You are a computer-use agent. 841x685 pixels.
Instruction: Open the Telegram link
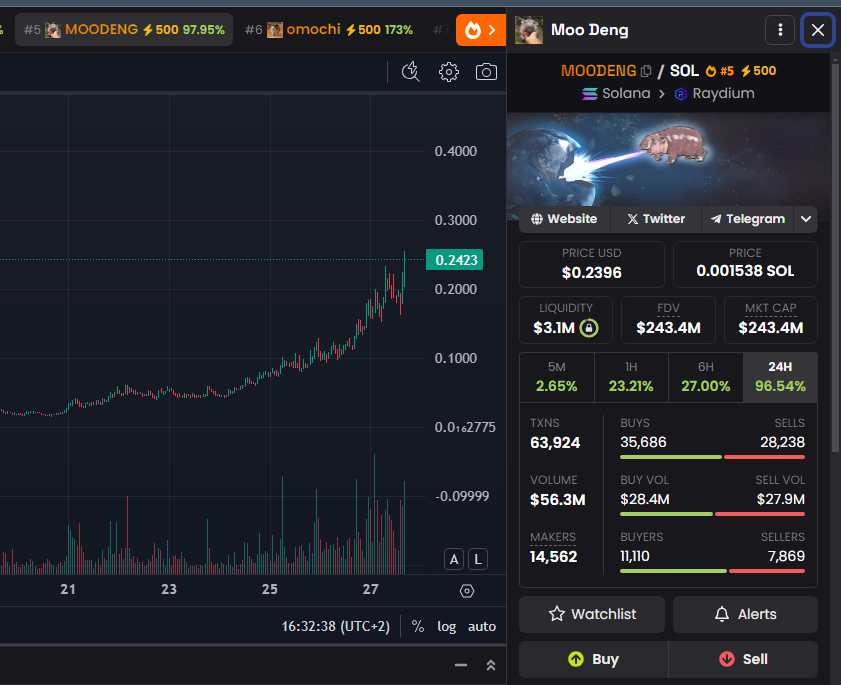[747, 219]
